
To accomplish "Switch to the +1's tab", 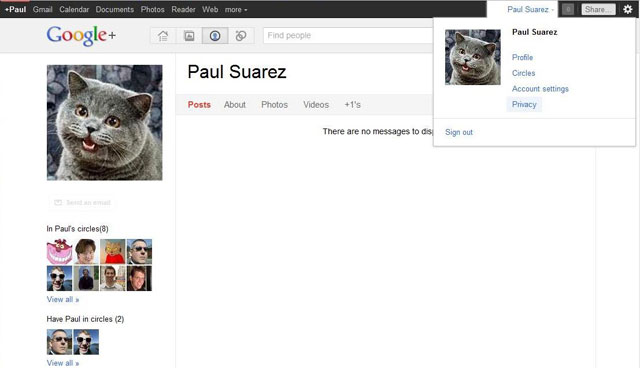I will click(352, 105).
